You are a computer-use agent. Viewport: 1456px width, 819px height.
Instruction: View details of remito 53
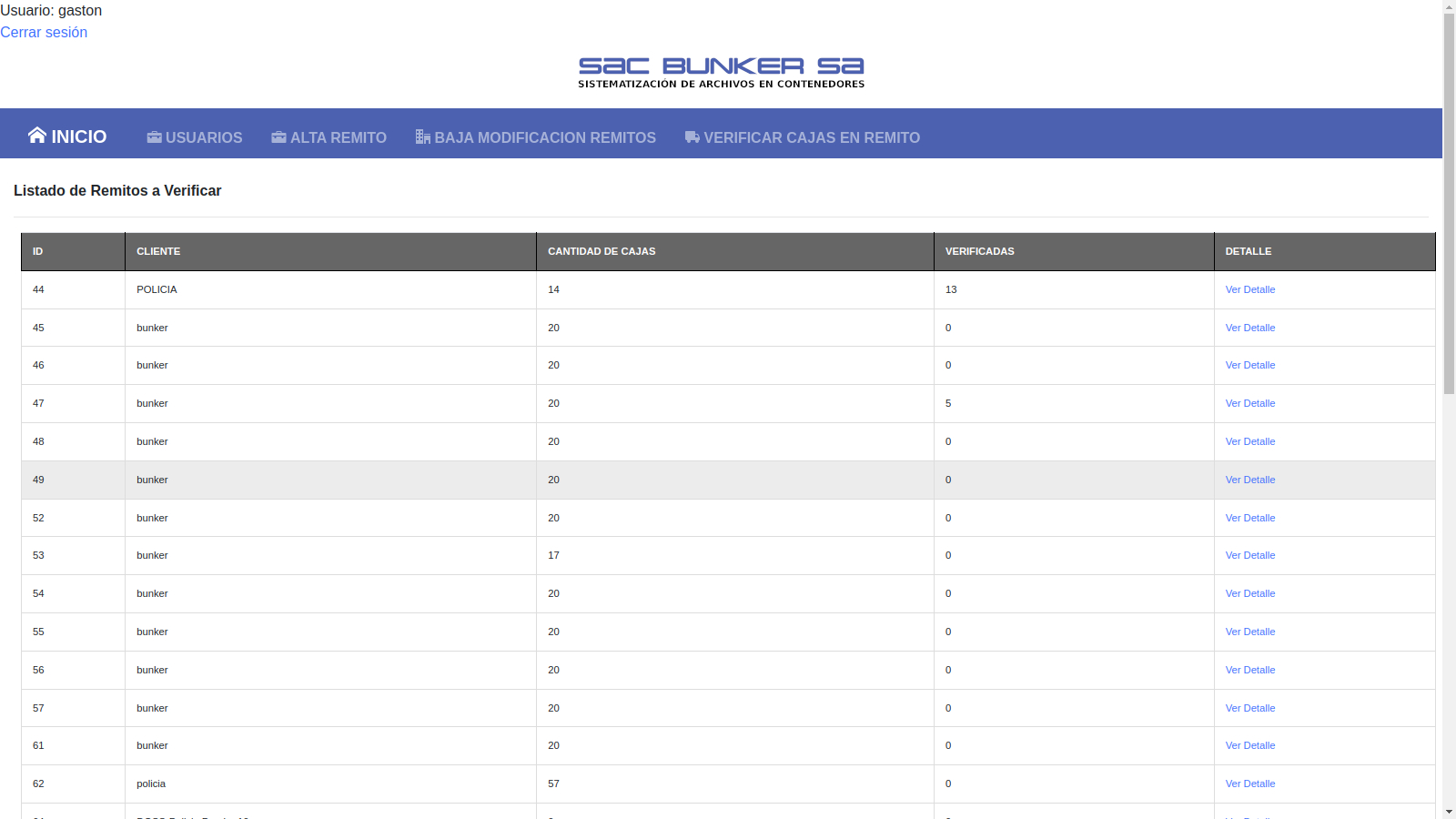(x=1249, y=555)
